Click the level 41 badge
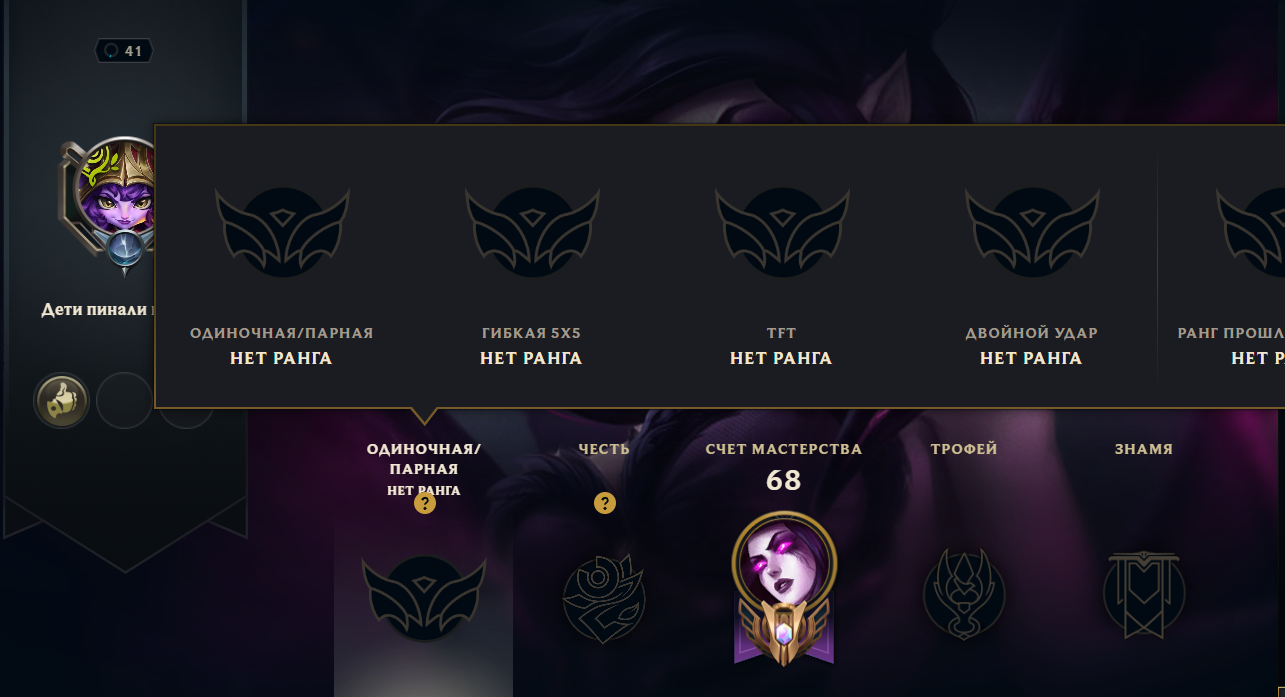 [124, 51]
